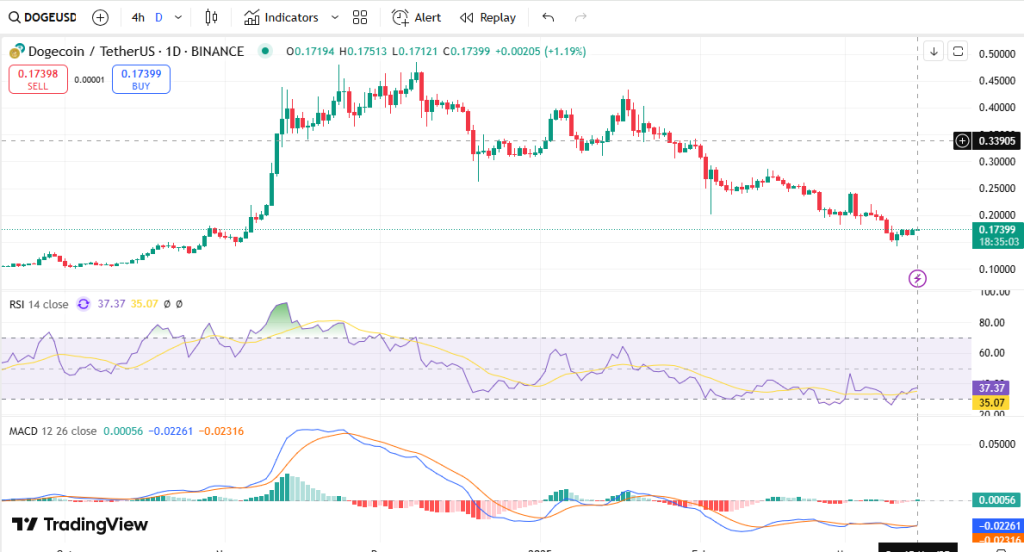Click the add symbol plus icon

tap(100, 18)
